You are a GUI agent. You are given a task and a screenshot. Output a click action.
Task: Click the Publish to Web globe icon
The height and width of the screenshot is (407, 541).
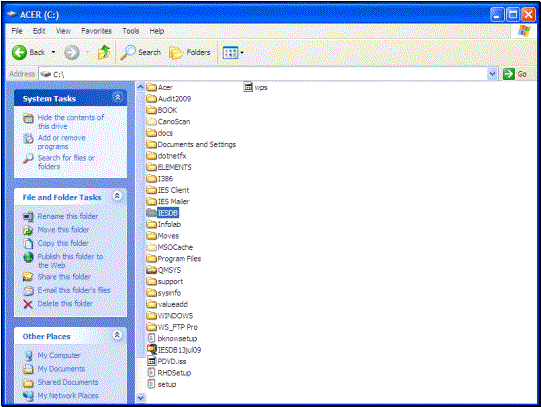coord(28,257)
